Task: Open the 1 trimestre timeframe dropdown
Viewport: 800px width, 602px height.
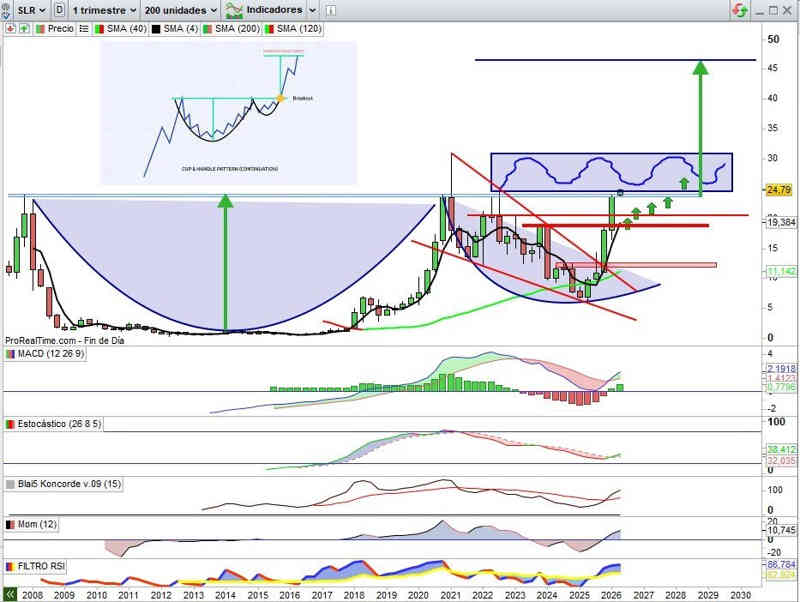Action: [103, 10]
